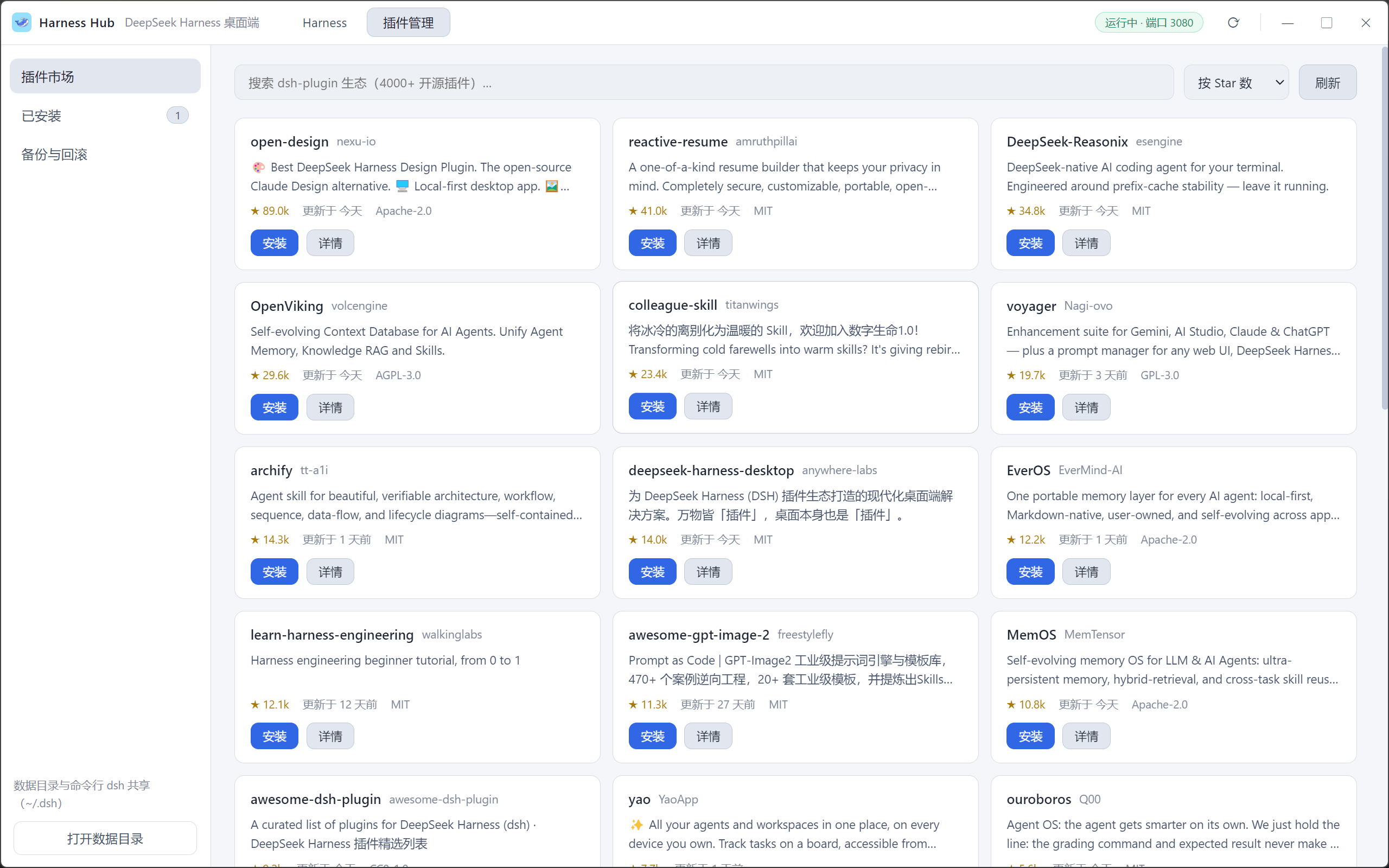Viewport: 1389px width, 868px height.
Task: View details of DeepSeek-Reasonix
Action: (1086, 243)
